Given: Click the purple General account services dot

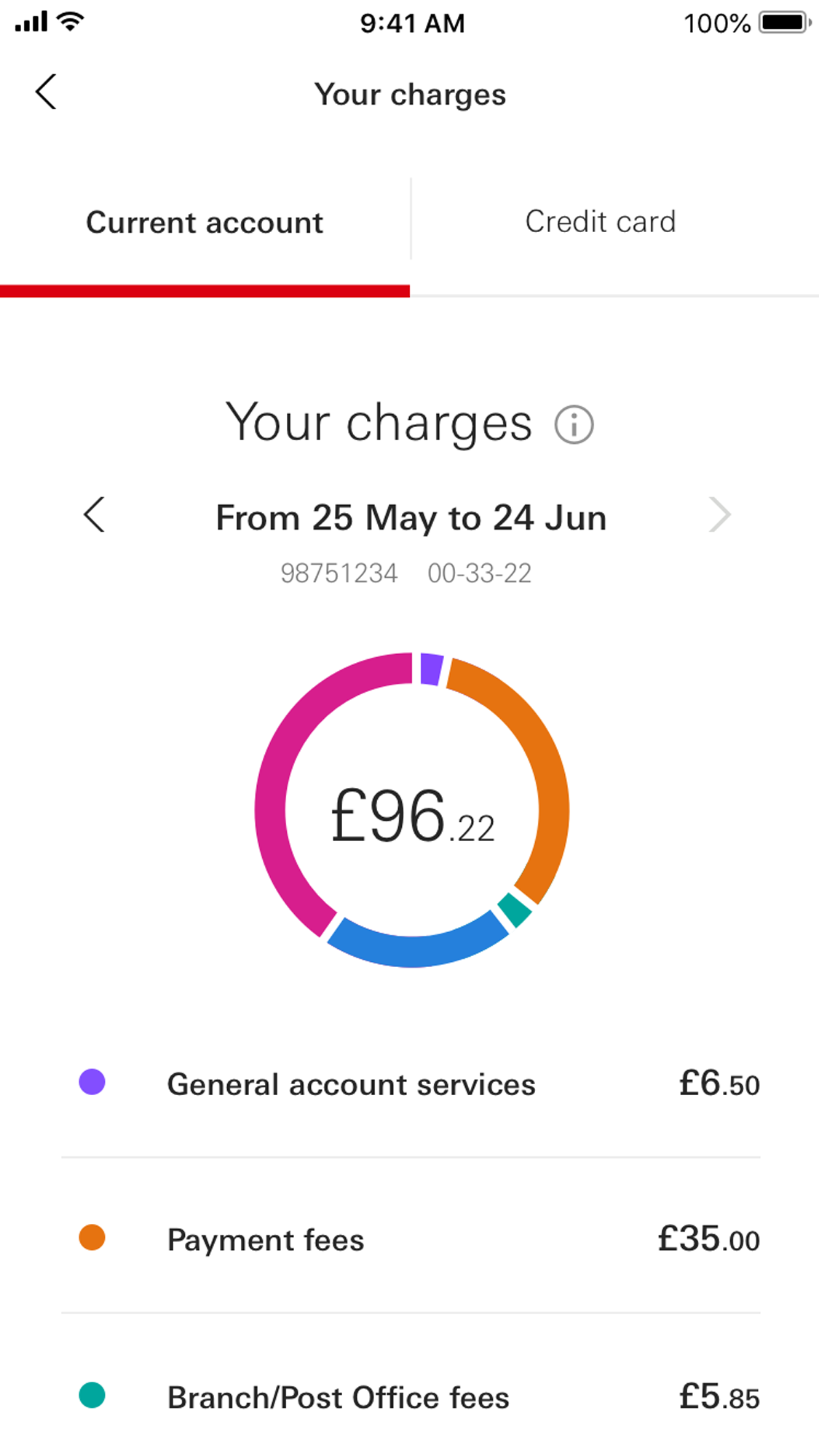Looking at the screenshot, I should (92, 1082).
